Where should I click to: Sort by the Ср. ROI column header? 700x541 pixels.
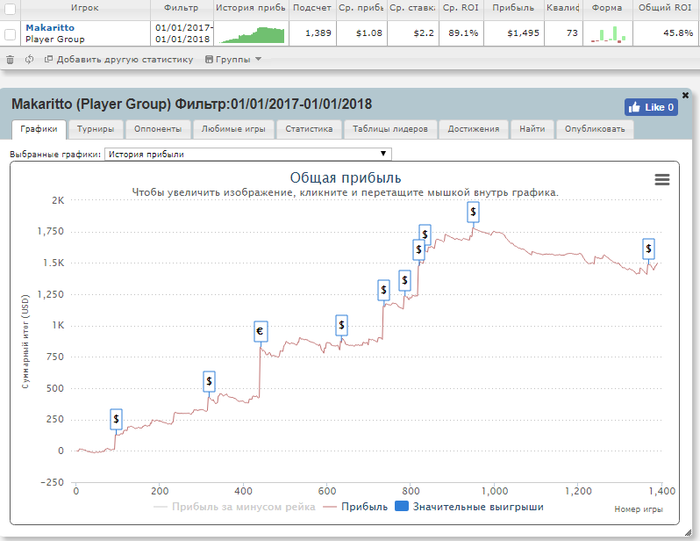[x=461, y=8]
